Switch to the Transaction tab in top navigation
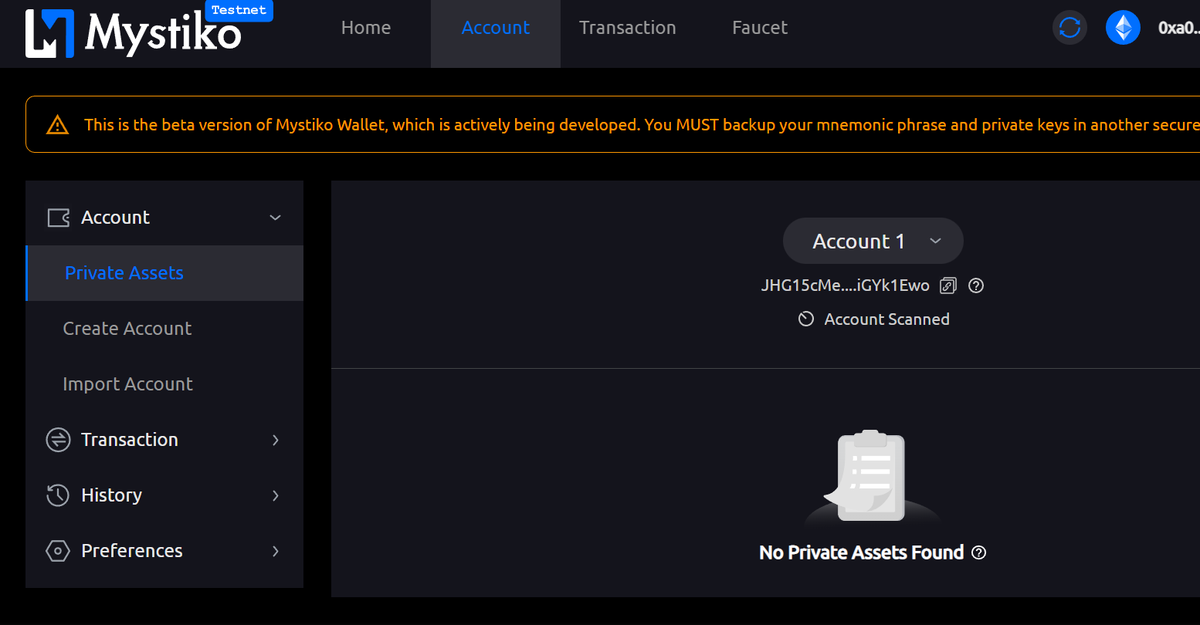 point(627,28)
